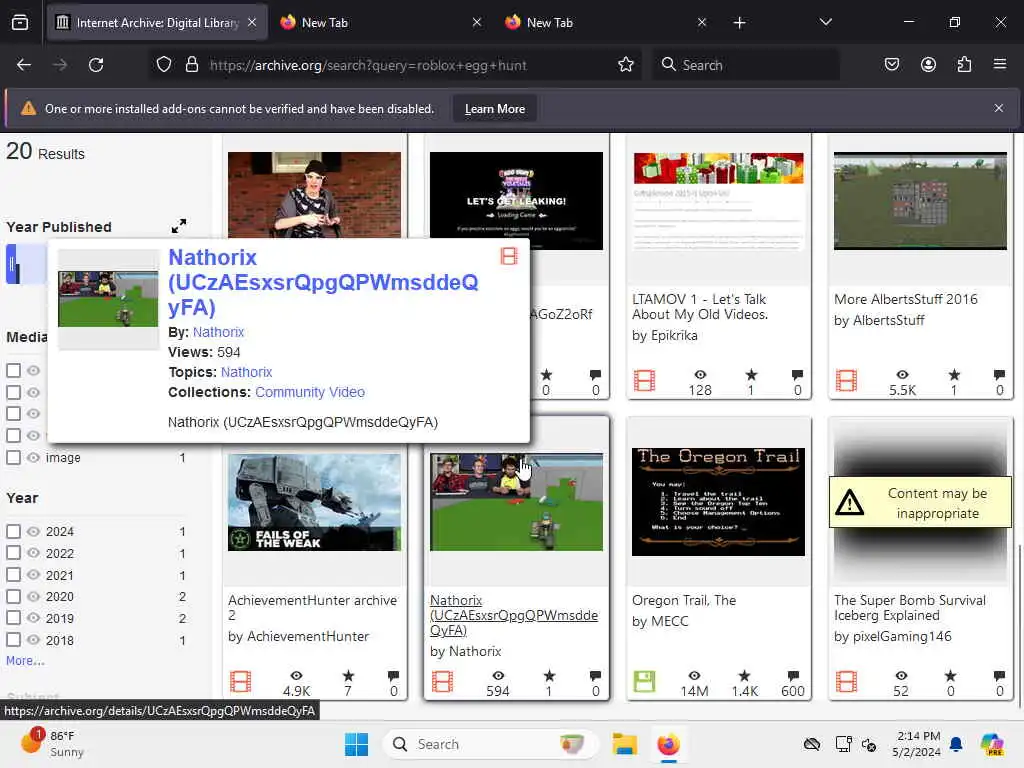Screen dimensions: 1024x768
Task: Click movie icon on AchievementHunter card
Action: click(240, 682)
